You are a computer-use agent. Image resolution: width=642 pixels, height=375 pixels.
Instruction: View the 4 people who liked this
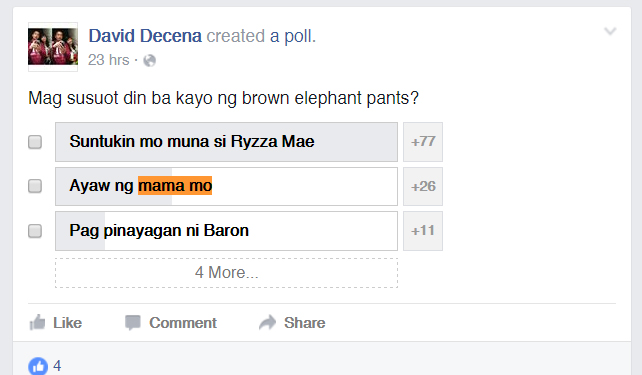point(57,366)
